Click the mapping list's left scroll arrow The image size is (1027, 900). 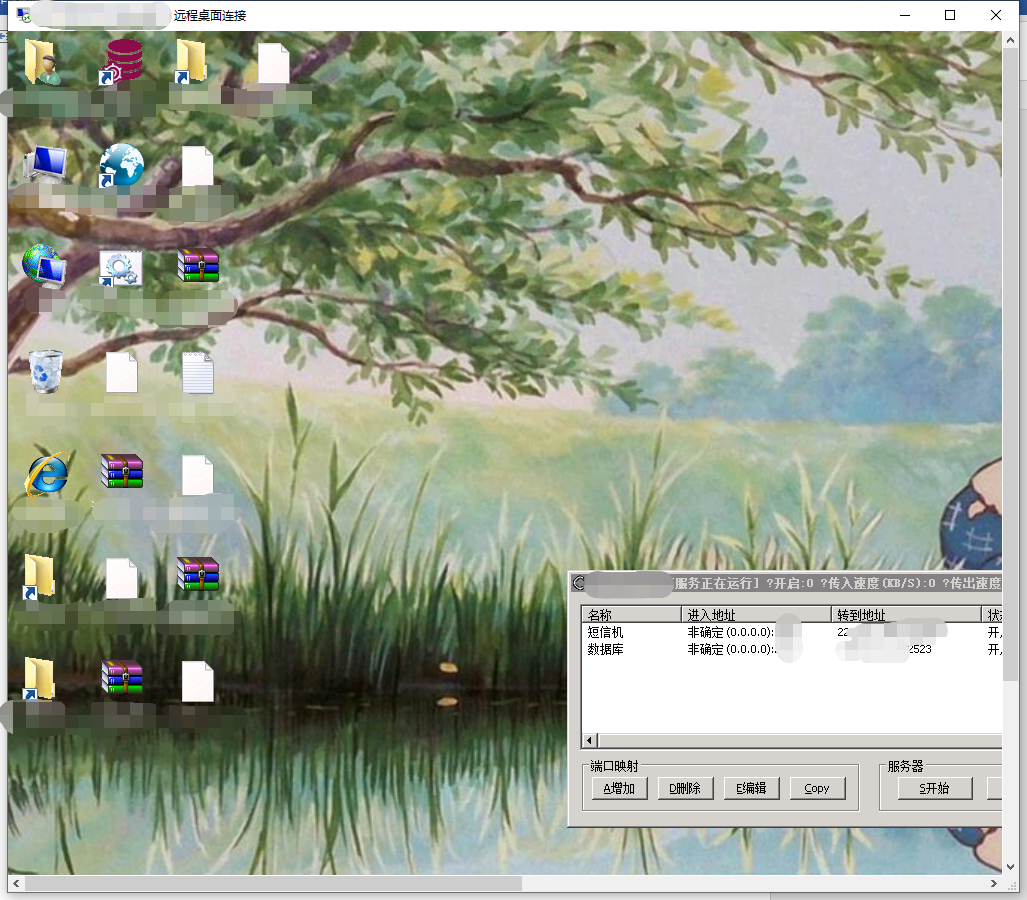click(589, 740)
